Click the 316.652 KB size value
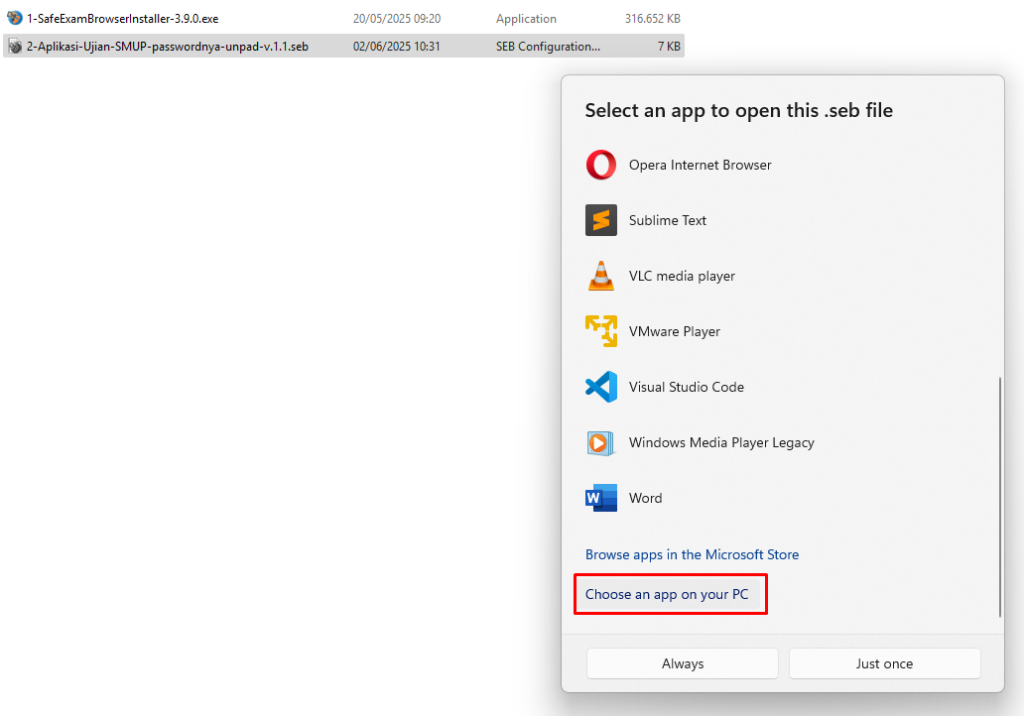 [x=652, y=19]
